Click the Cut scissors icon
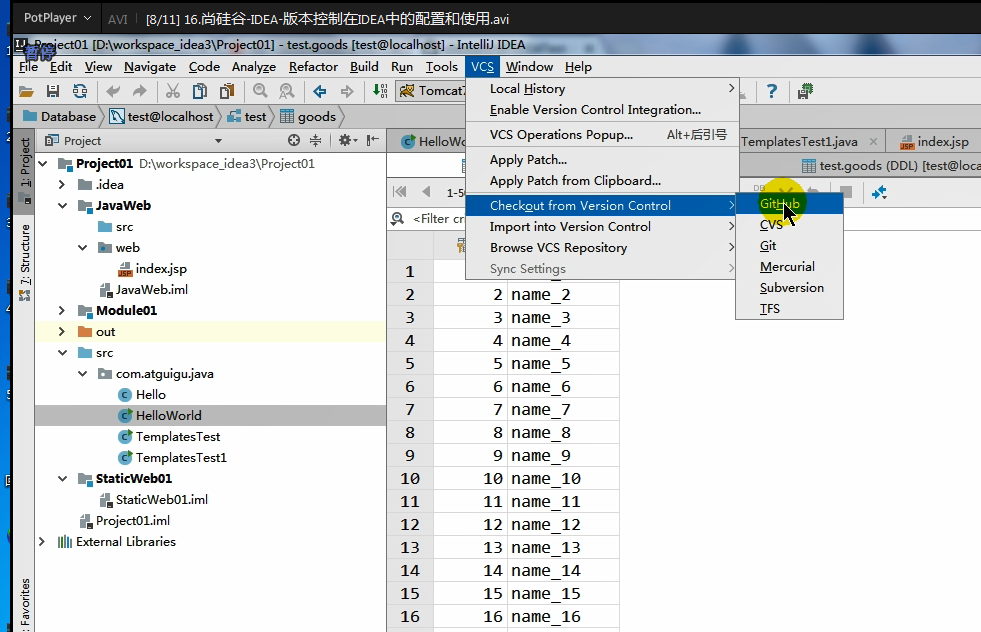981x632 pixels. pos(173,91)
